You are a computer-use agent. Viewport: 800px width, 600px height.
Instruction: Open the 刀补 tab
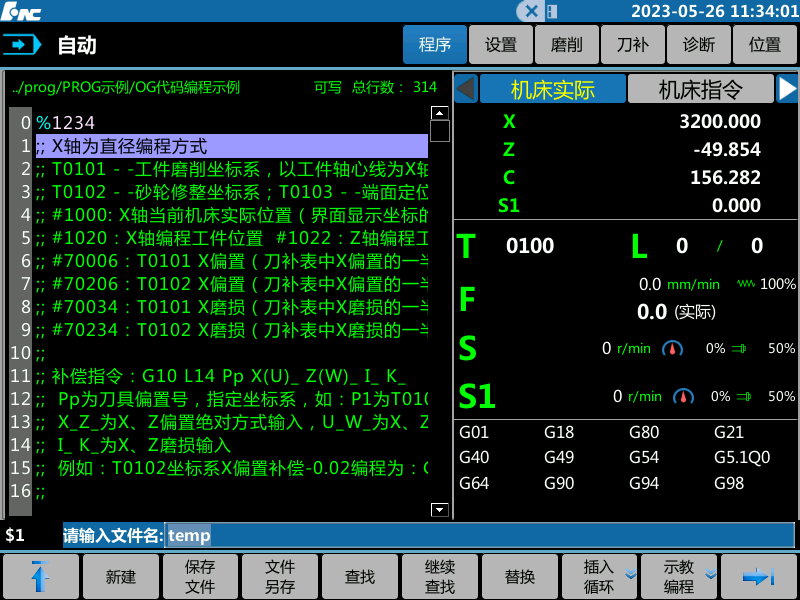(x=632, y=45)
